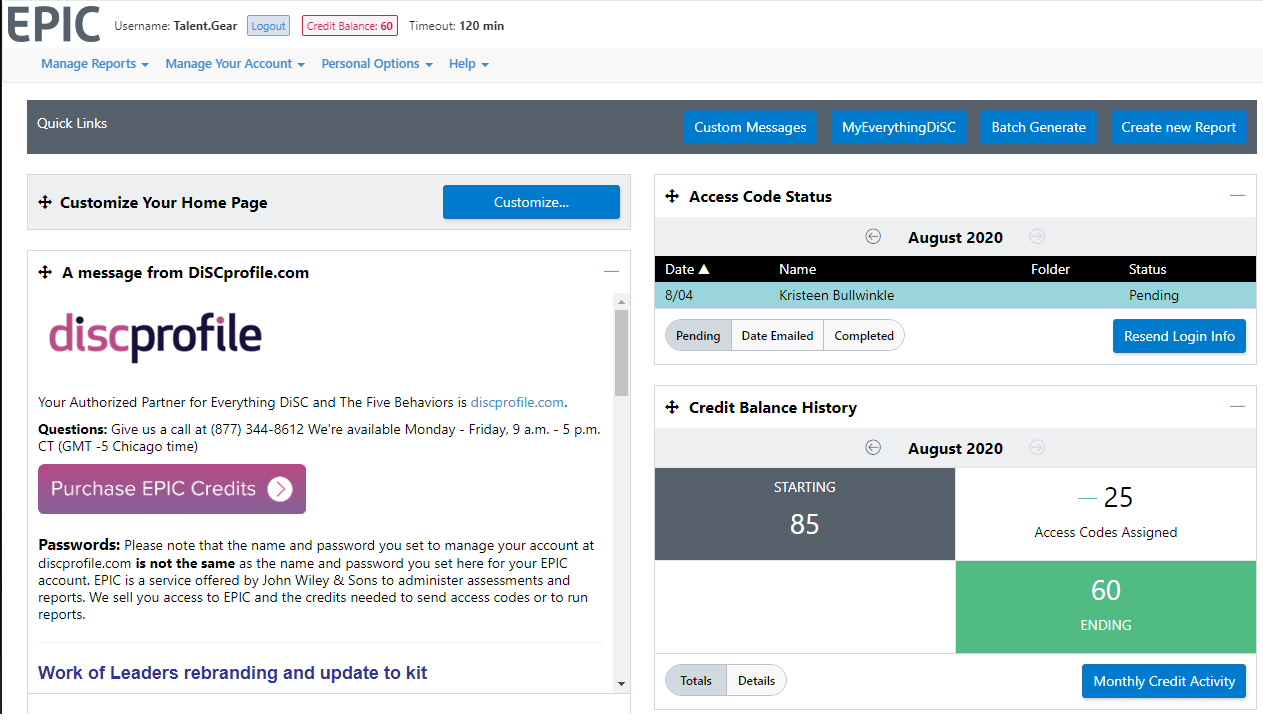Click the Credit Balance: 60 badge
Viewport: 1263px width, 720px height.
350,26
